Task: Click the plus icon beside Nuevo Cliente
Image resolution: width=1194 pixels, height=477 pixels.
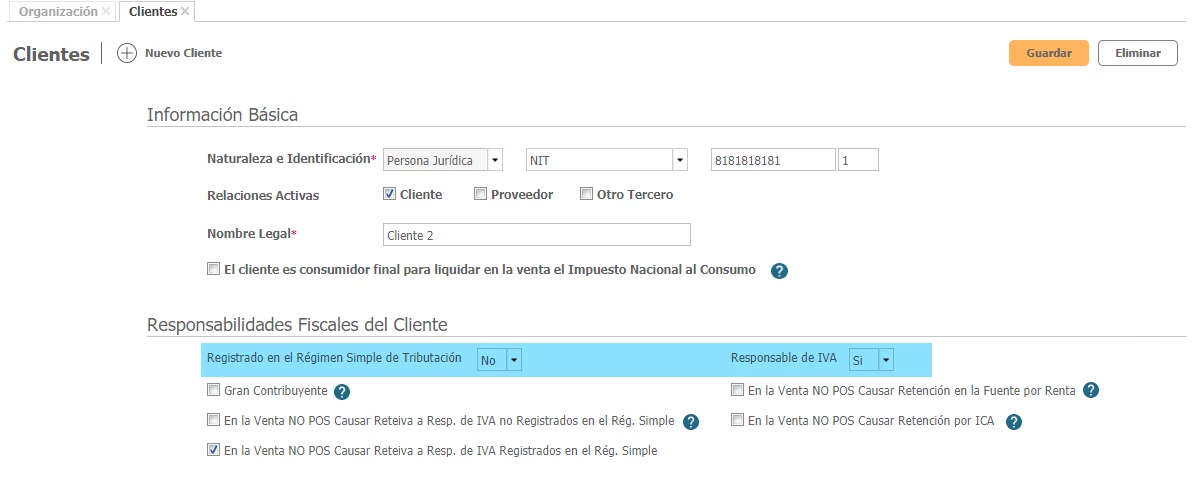Action: point(126,53)
